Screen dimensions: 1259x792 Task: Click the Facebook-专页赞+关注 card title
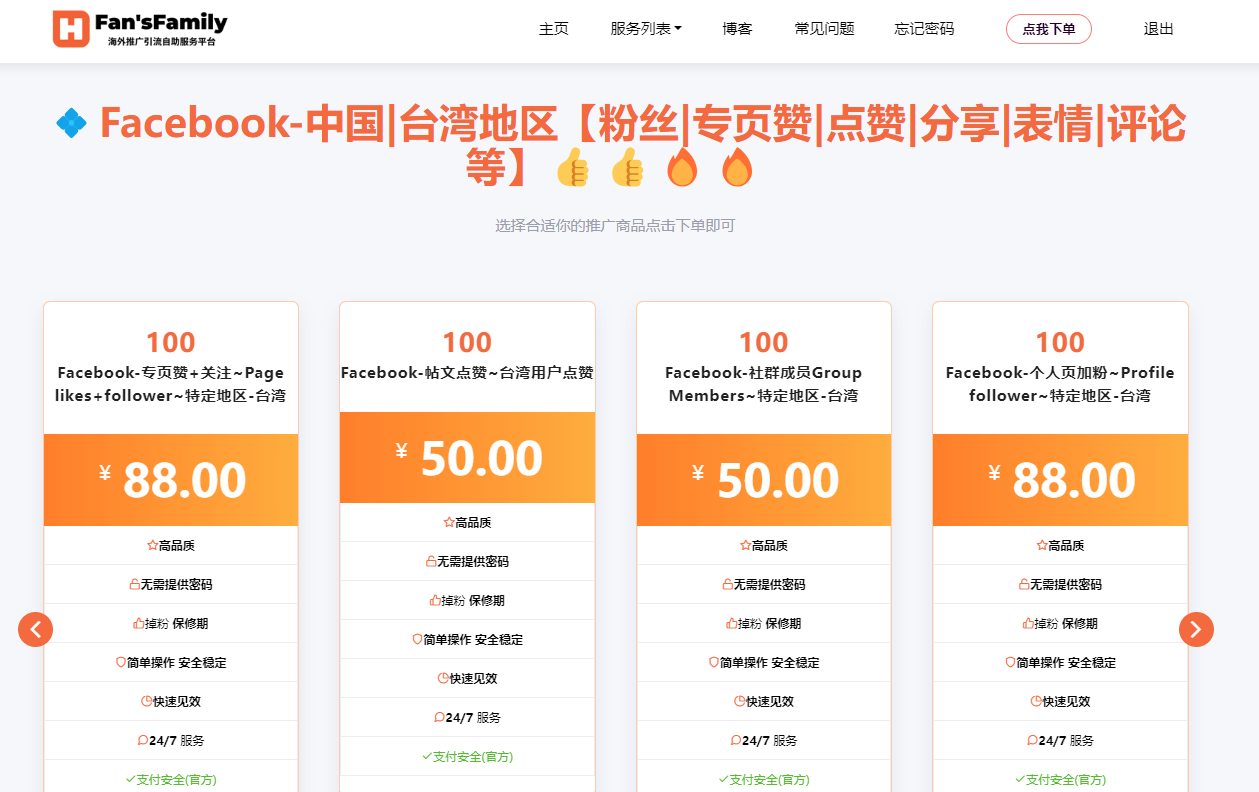[x=171, y=384]
